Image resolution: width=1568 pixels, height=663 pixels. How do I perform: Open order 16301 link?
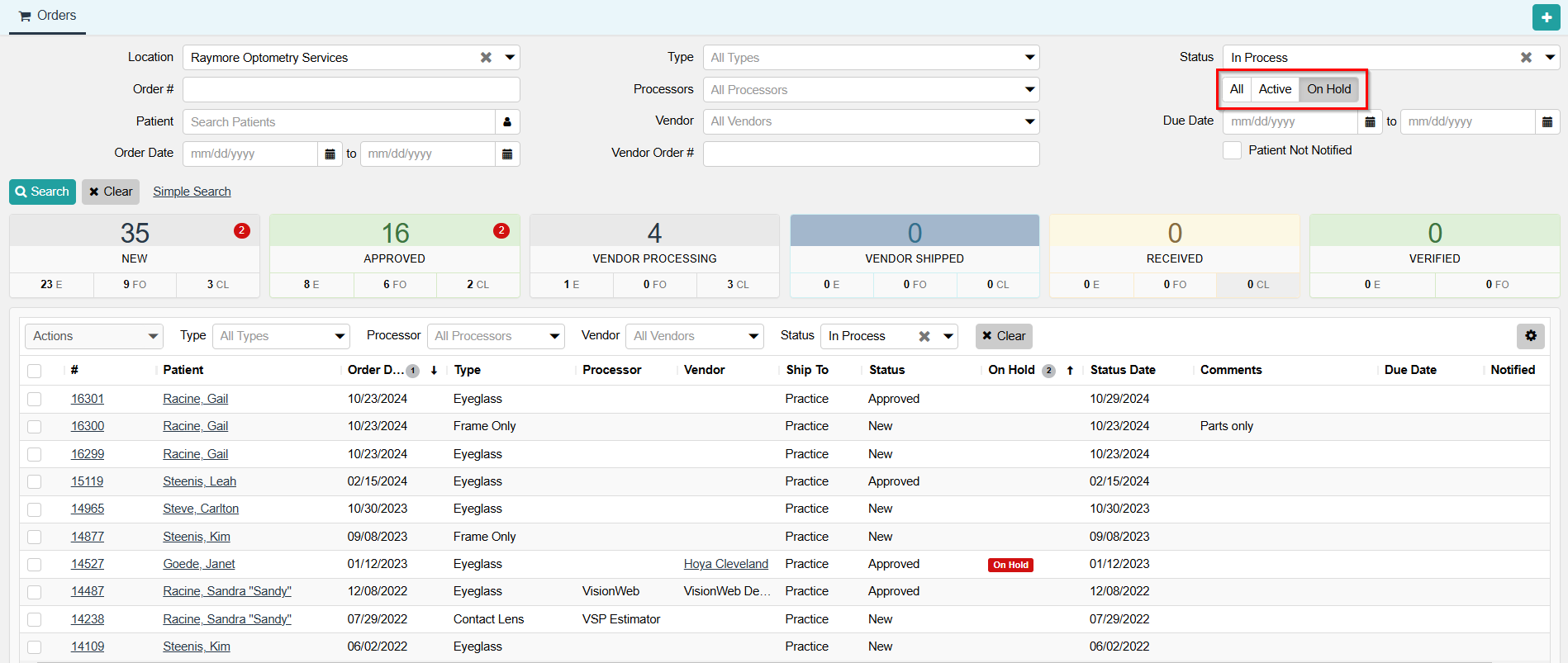tap(88, 399)
